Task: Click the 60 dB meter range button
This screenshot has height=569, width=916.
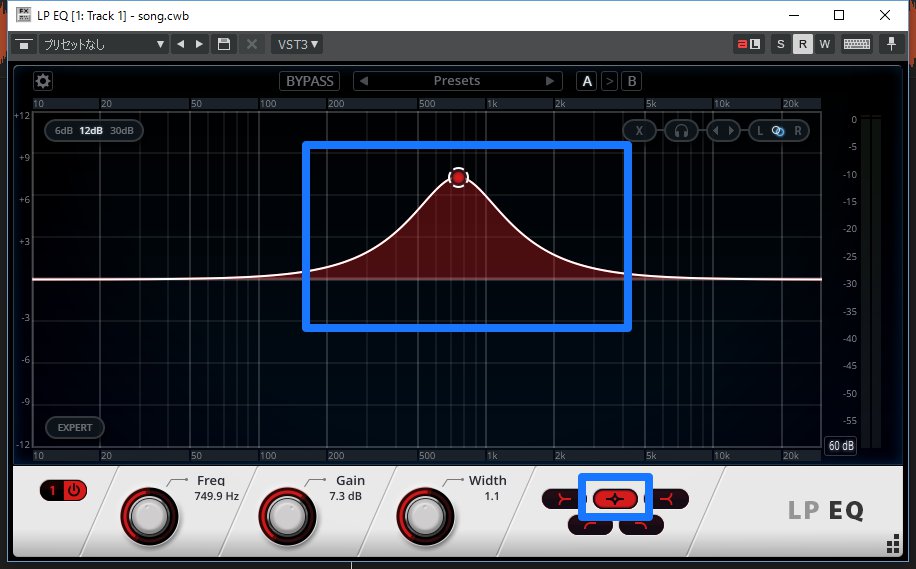Action: coord(840,446)
